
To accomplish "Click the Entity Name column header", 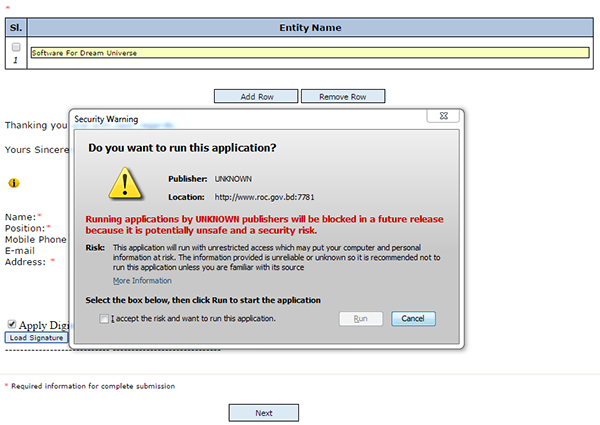I will click(x=310, y=28).
